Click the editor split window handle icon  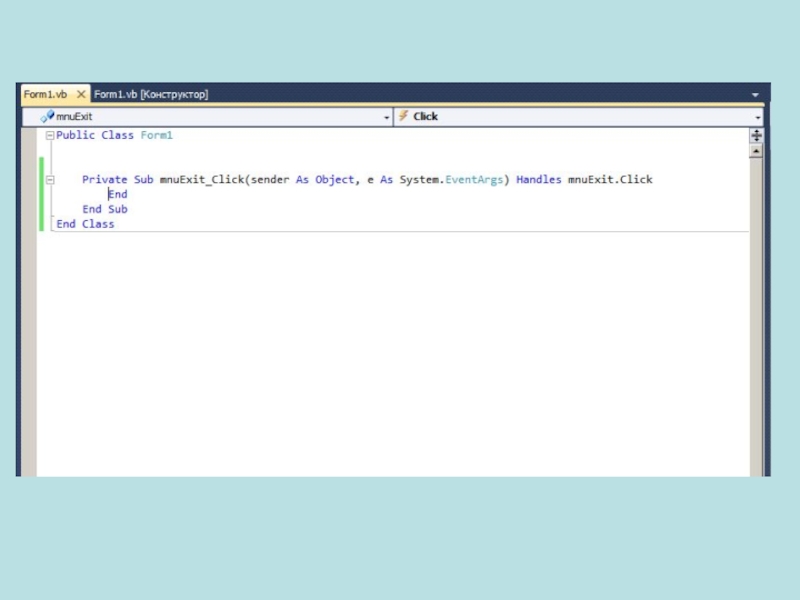pos(756,135)
